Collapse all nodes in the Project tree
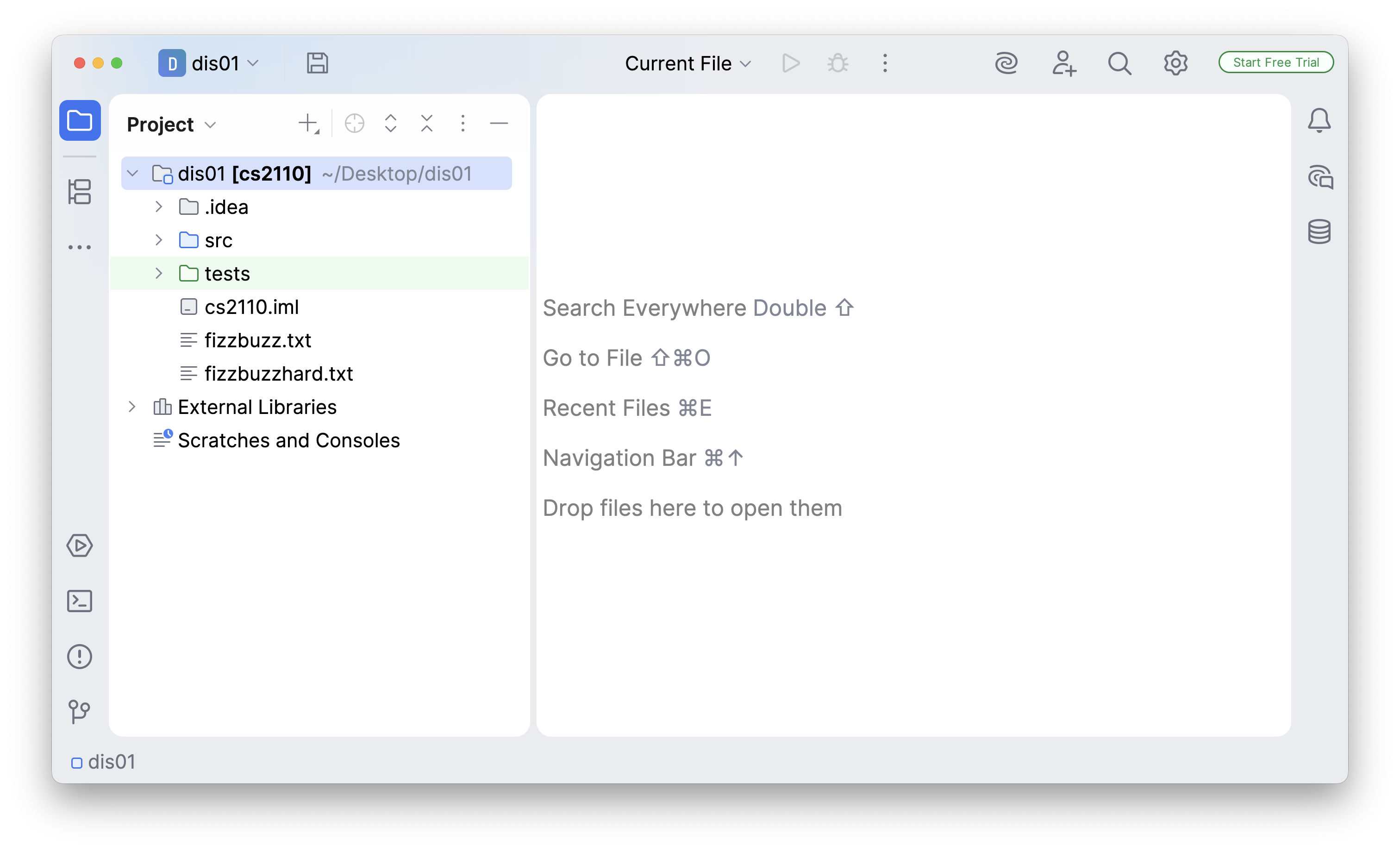 point(427,123)
